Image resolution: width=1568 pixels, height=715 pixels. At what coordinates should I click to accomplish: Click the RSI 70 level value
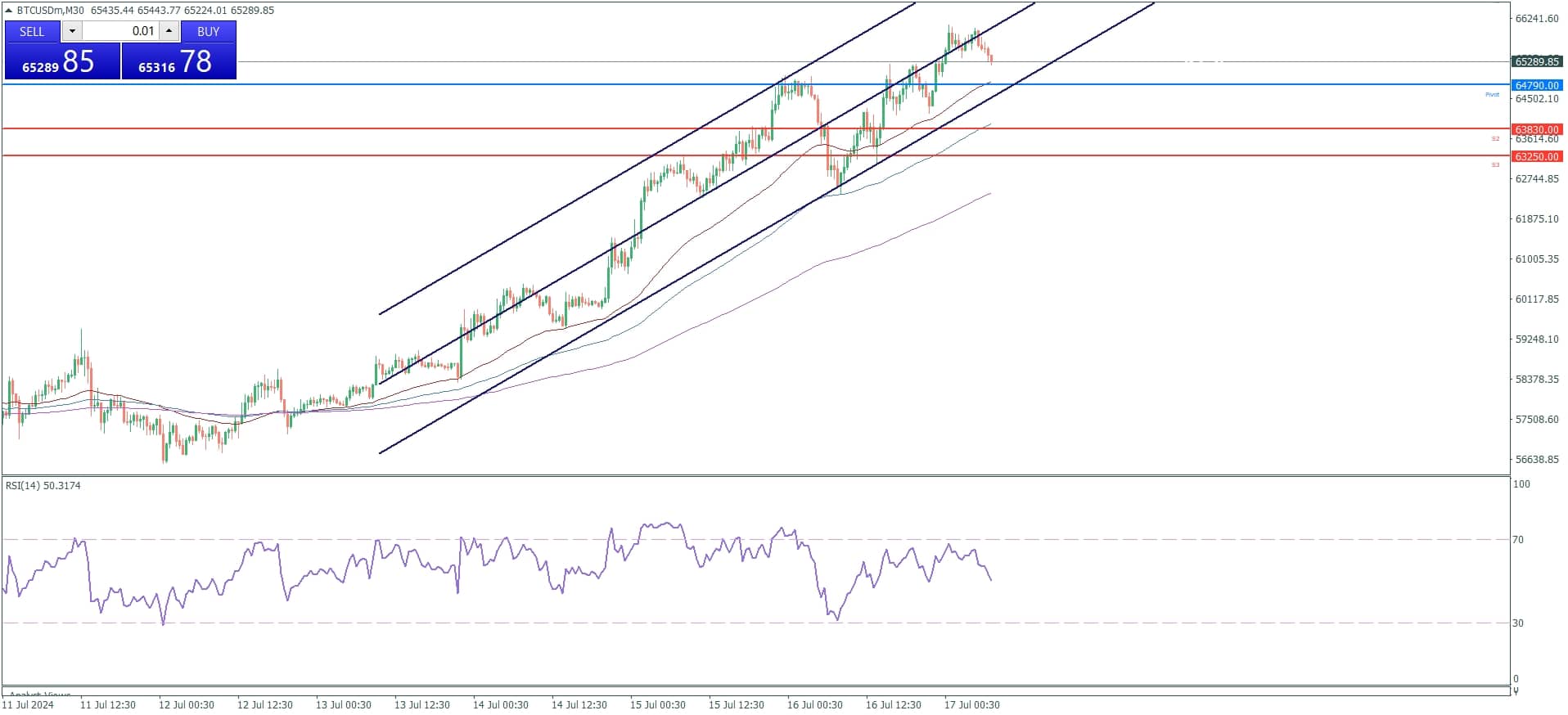click(x=1518, y=540)
